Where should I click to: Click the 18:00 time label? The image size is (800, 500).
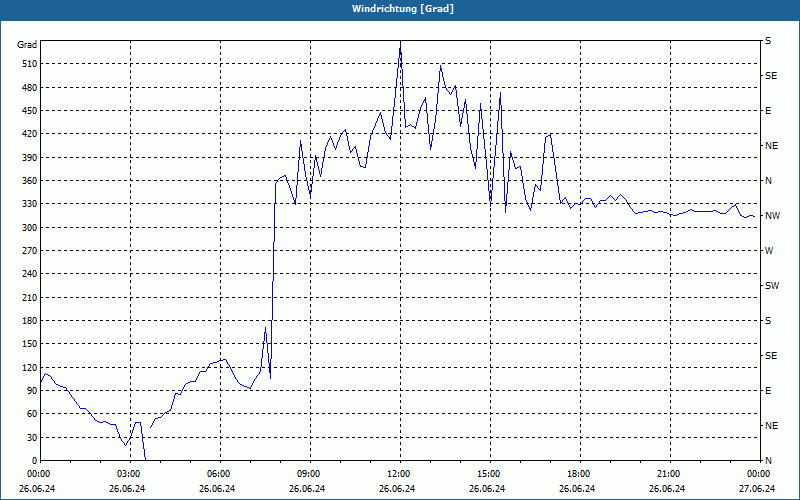[x=578, y=474]
